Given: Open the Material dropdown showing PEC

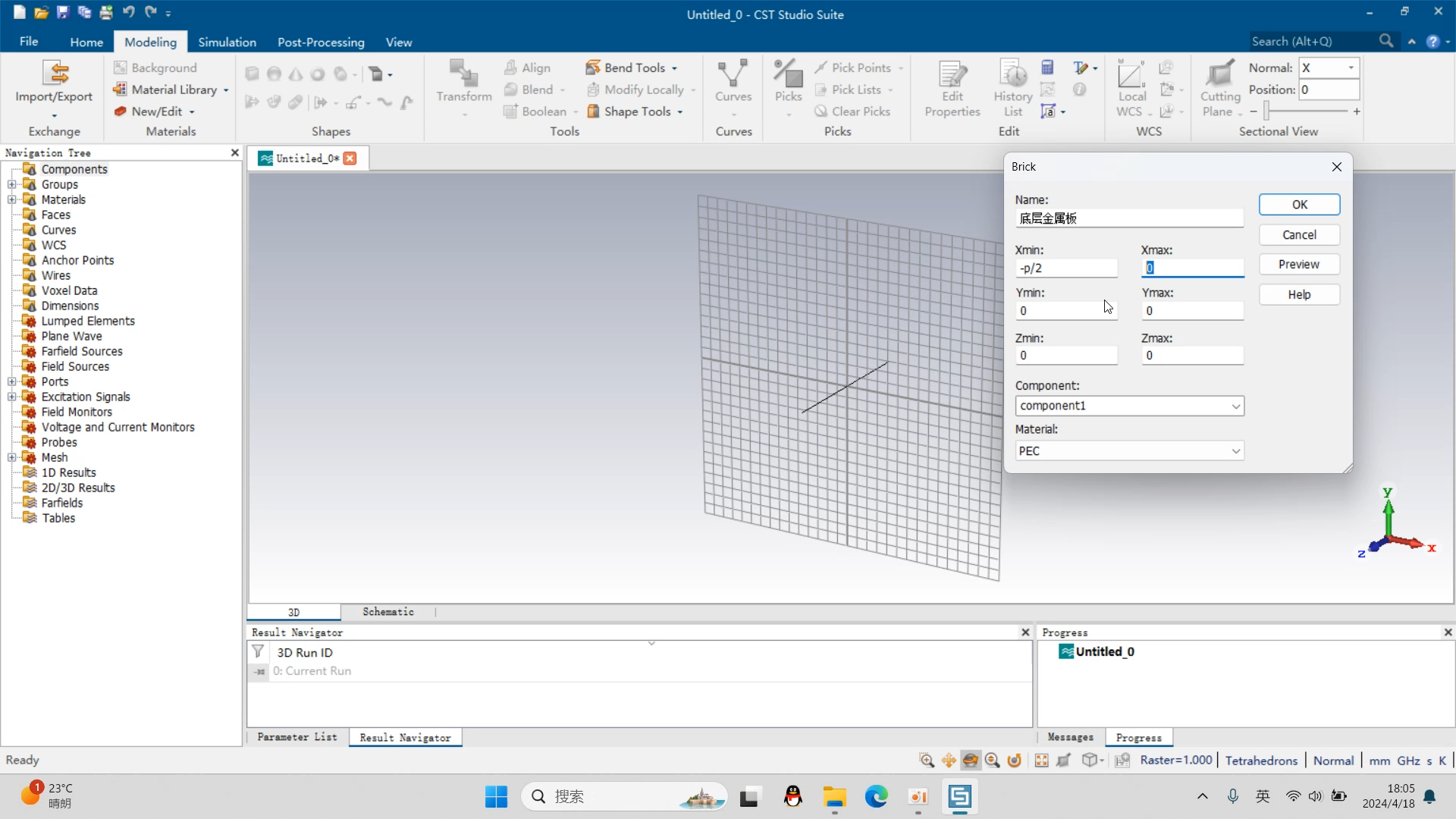Looking at the screenshot, I should click(1235, 451).
